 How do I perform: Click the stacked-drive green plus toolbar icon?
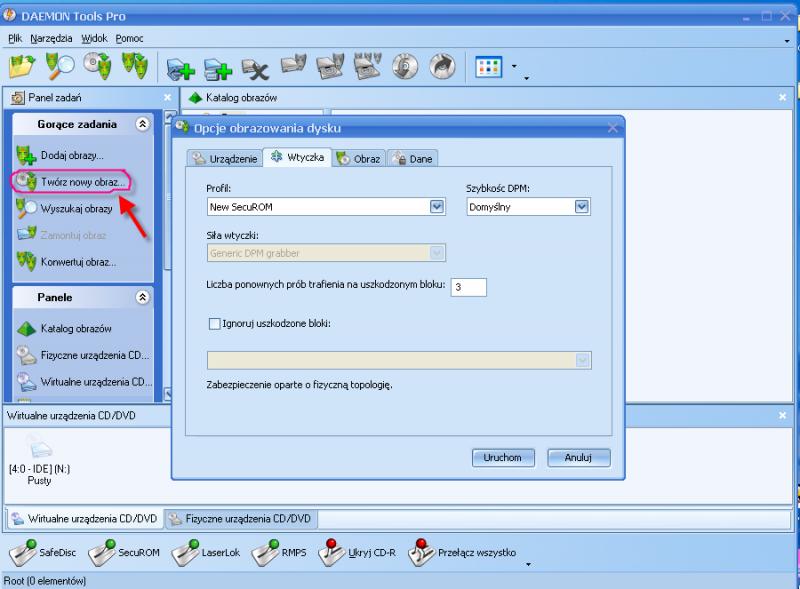point(218,68)
